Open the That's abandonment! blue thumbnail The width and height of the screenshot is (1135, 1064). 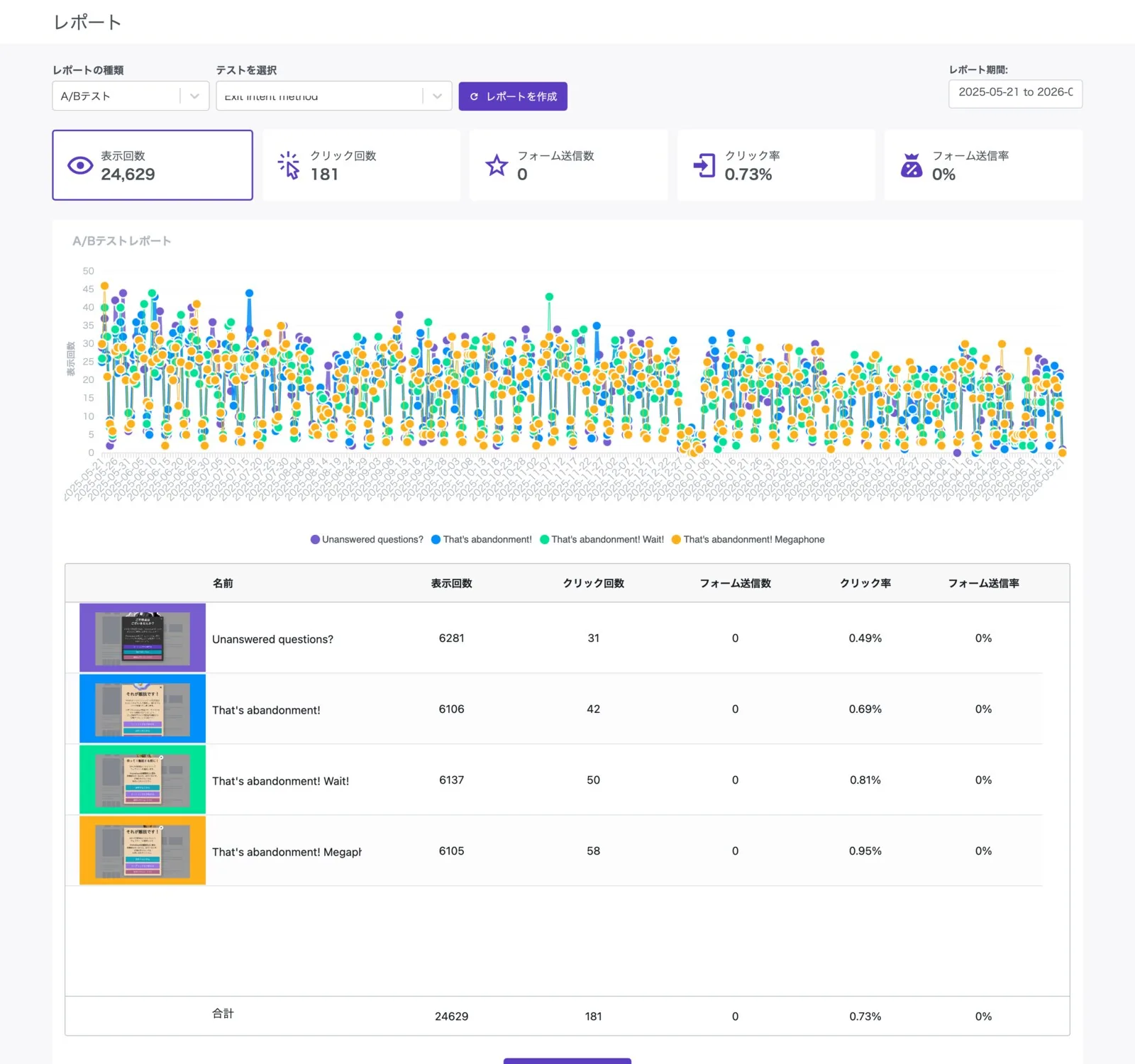[143, 709]
